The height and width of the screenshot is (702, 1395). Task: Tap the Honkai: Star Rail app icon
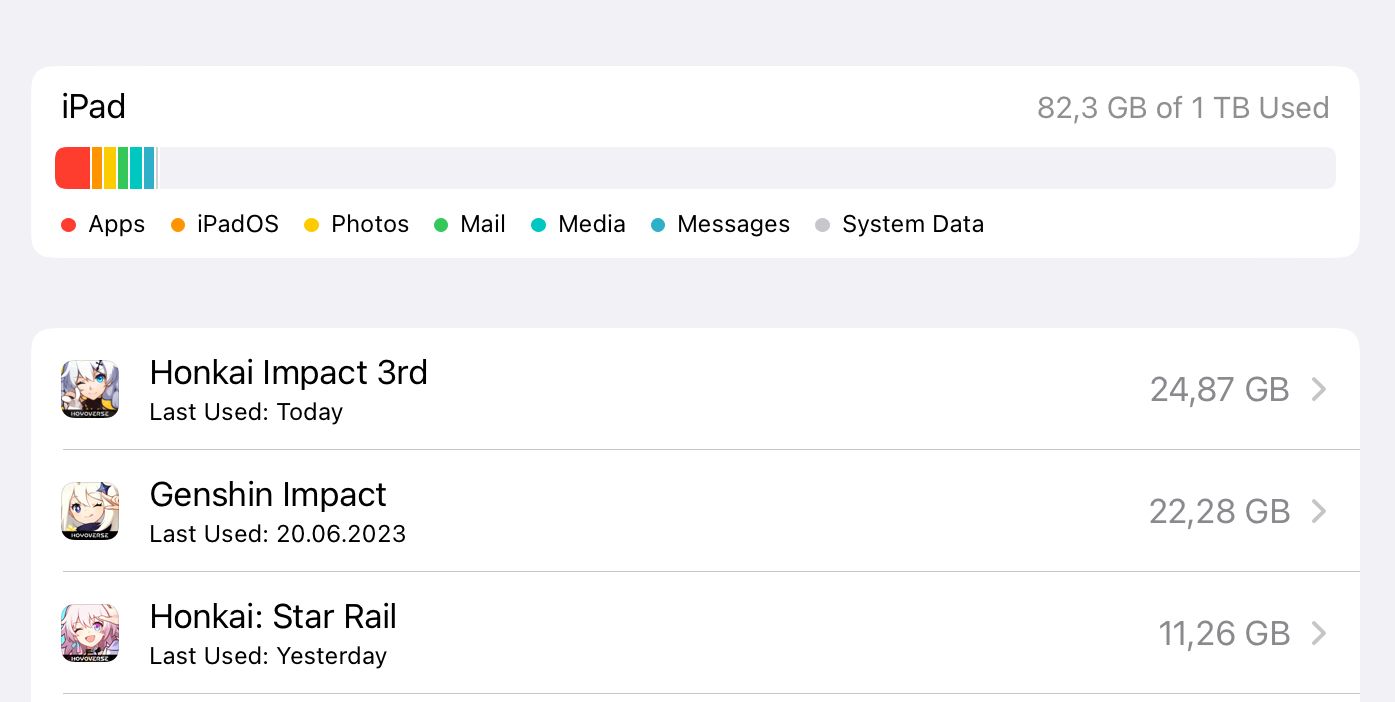click(90, 633)
